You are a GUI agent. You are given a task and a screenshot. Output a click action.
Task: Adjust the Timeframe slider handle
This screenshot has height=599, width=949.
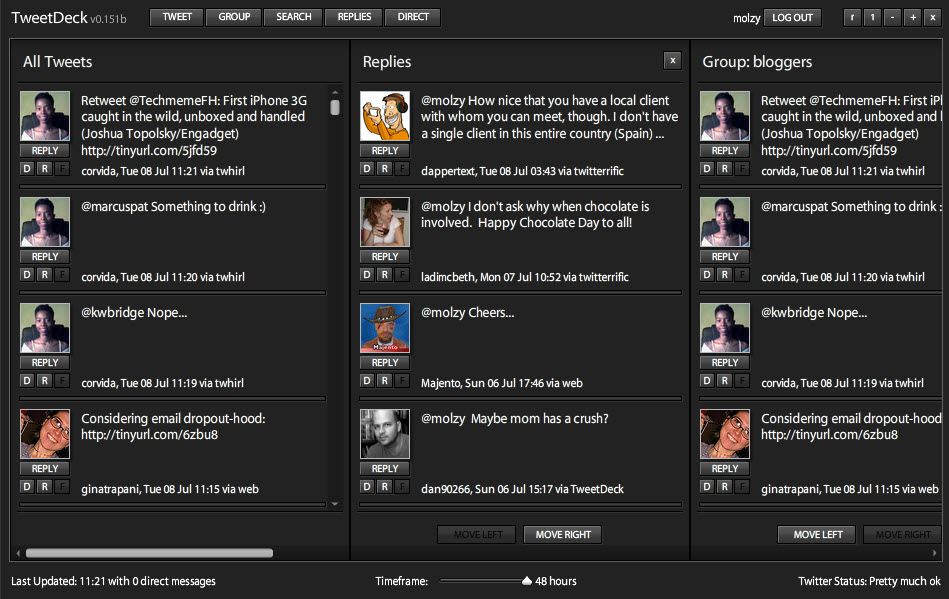pyautogui.click(x=527, y=581)
